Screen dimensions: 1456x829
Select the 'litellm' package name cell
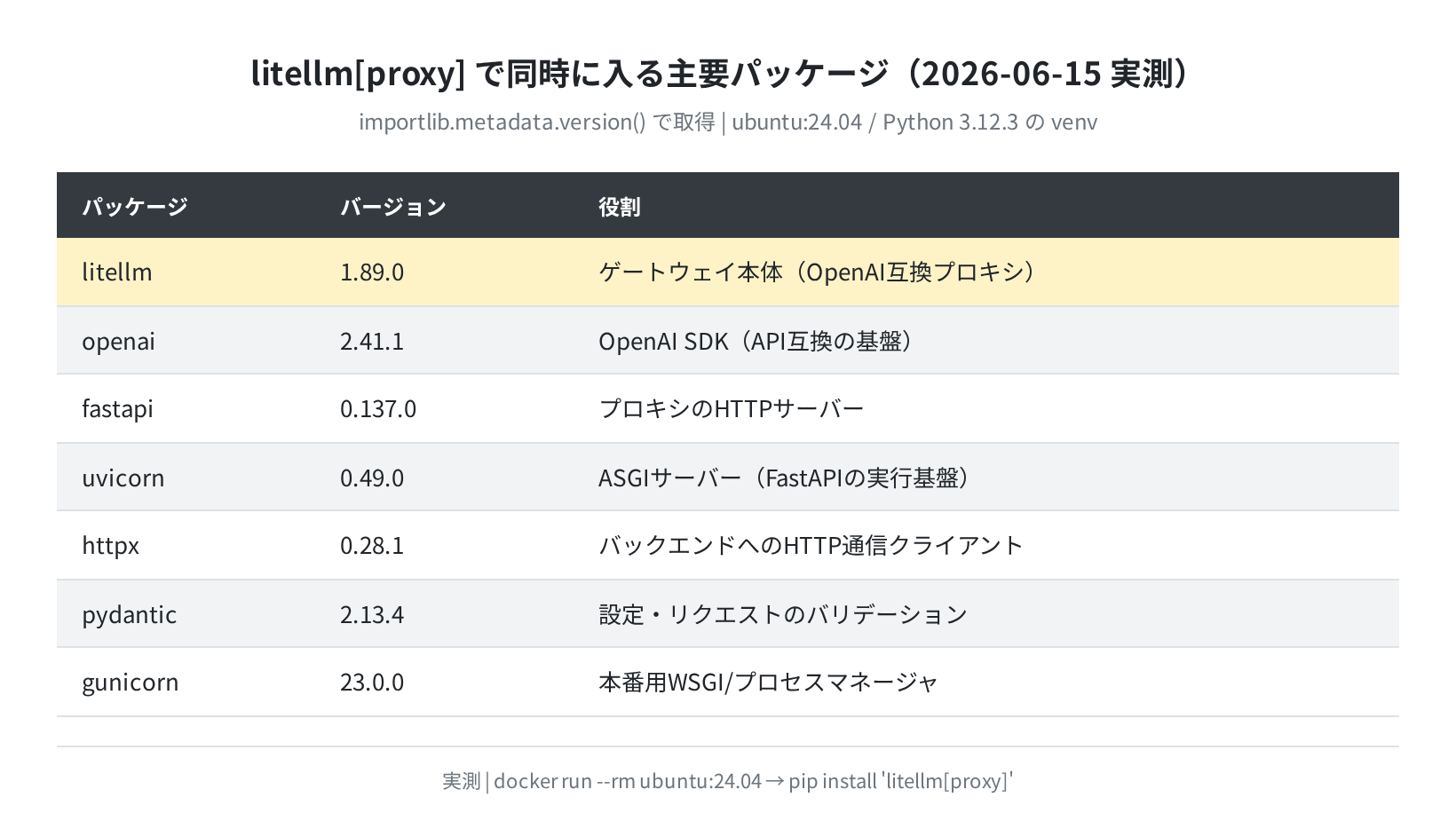coord(117,272)
